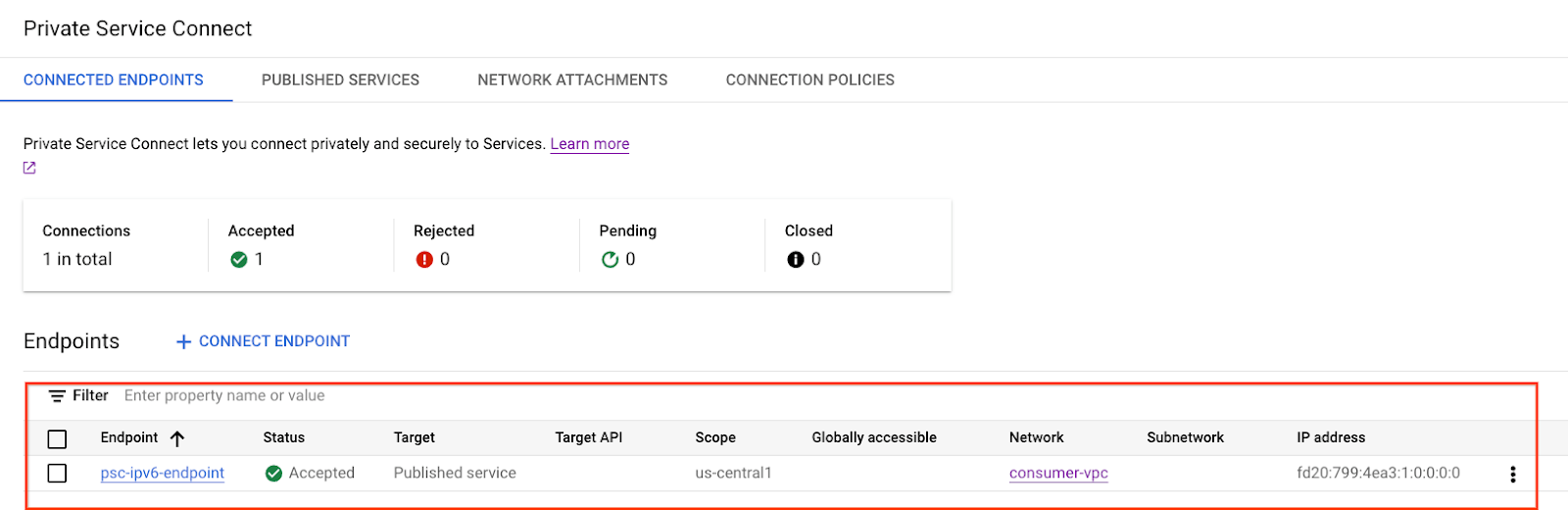This screenshot has height=510, width=1568.
Task: Click the green Accepted checkmark icon in summary
Action: [x=238, y=260]
